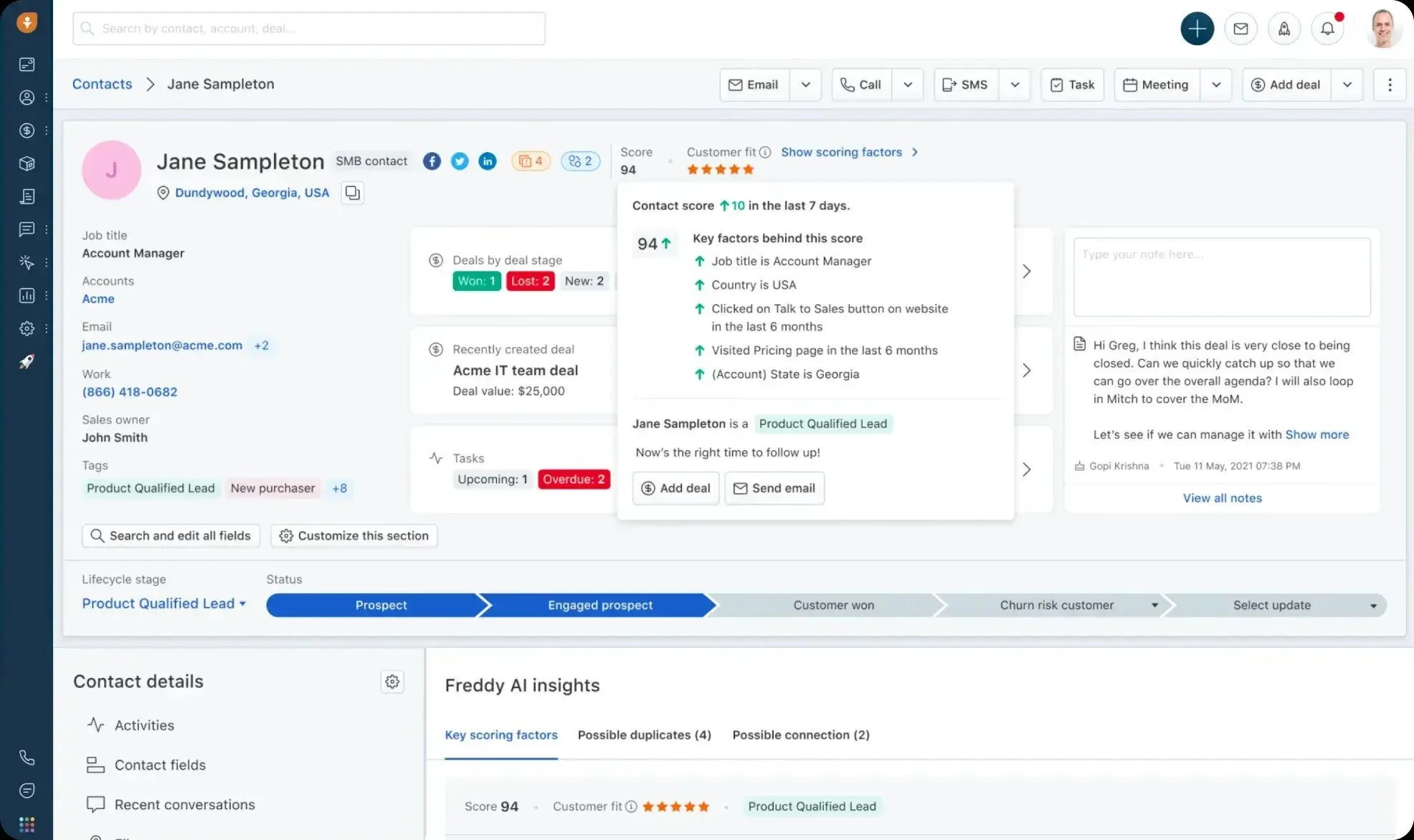
Task: Click the notifications bell icon
Action: click(1327, 29)
